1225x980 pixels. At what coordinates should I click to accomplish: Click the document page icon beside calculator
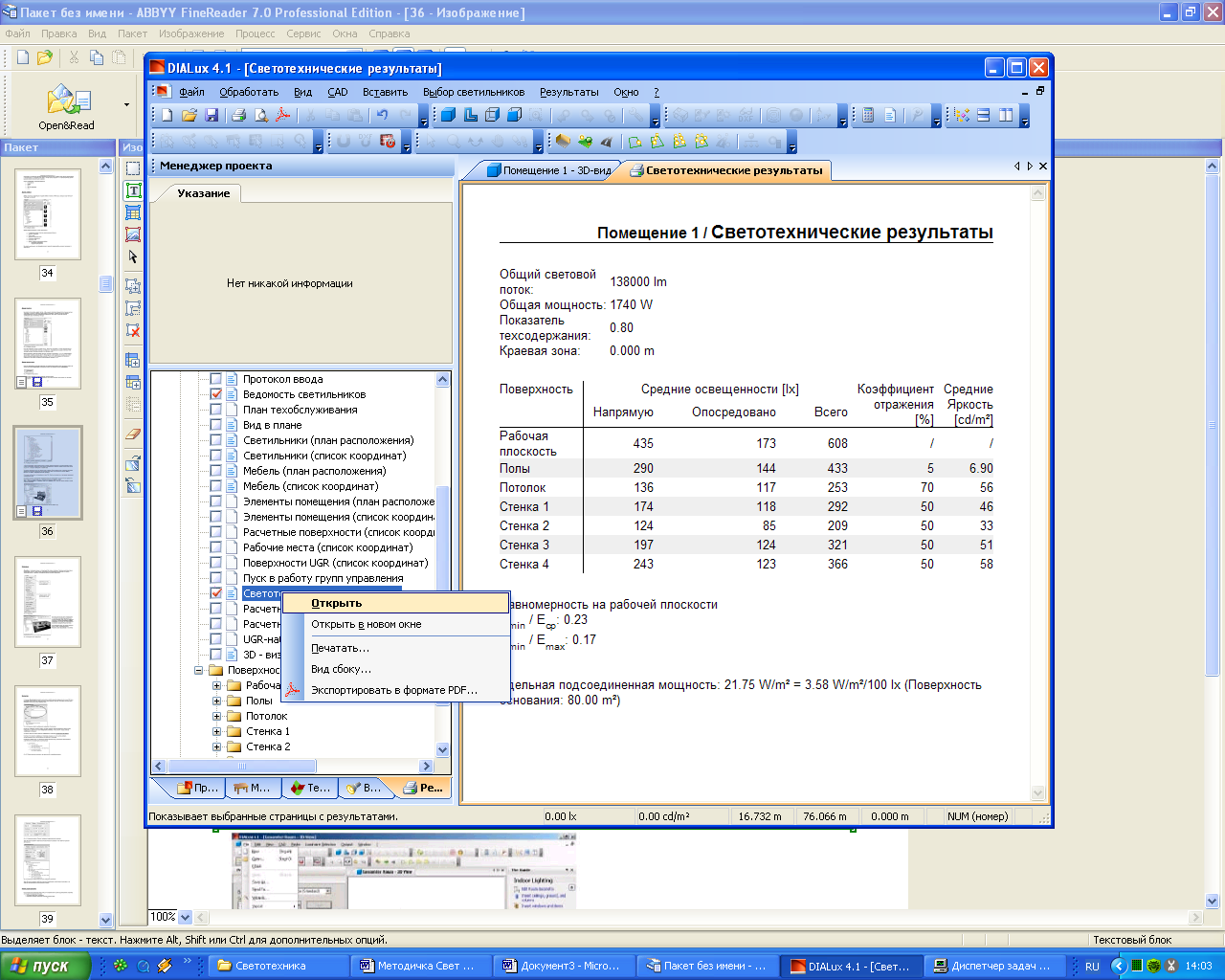[x=890, y=116]
